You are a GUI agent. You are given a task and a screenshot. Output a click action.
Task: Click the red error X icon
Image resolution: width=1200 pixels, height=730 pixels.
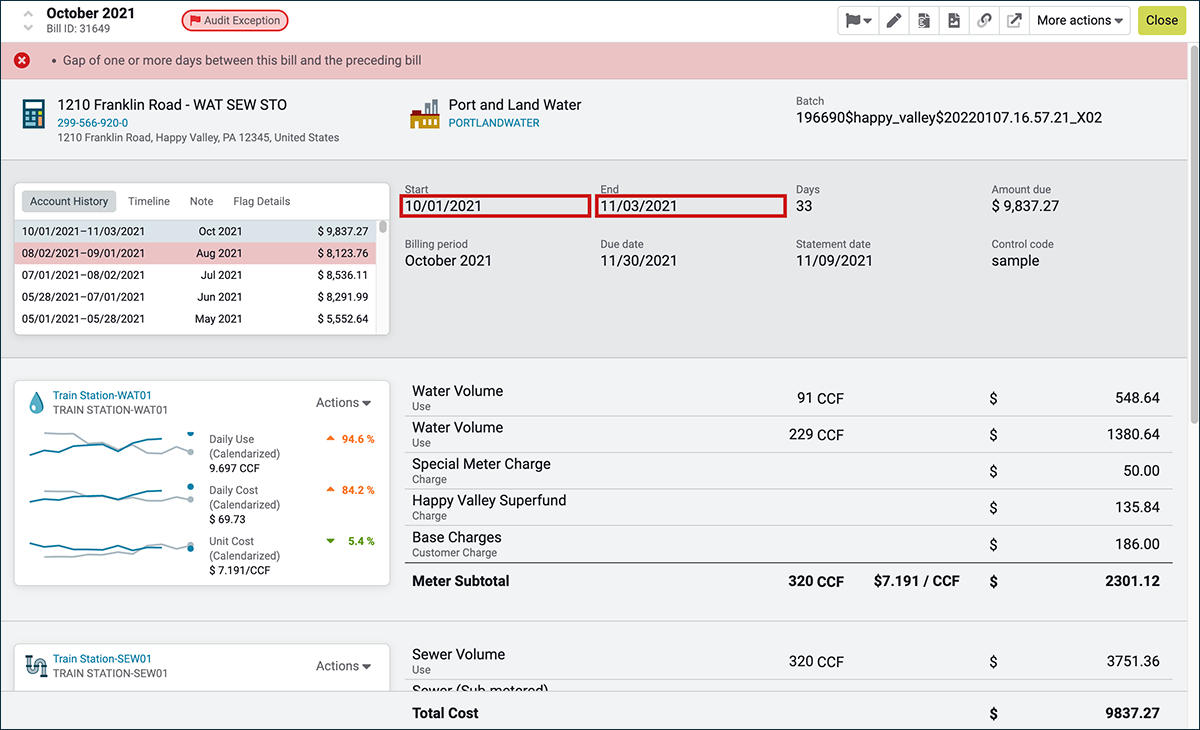22,60
